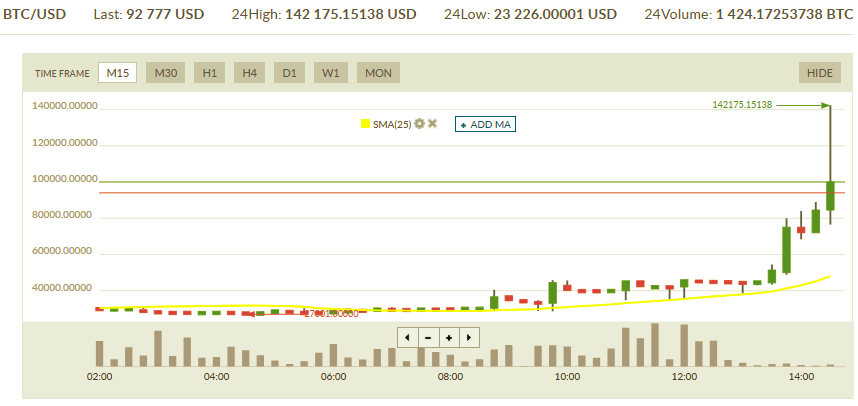Click the SMA(25) legend label

click(391, 124)
